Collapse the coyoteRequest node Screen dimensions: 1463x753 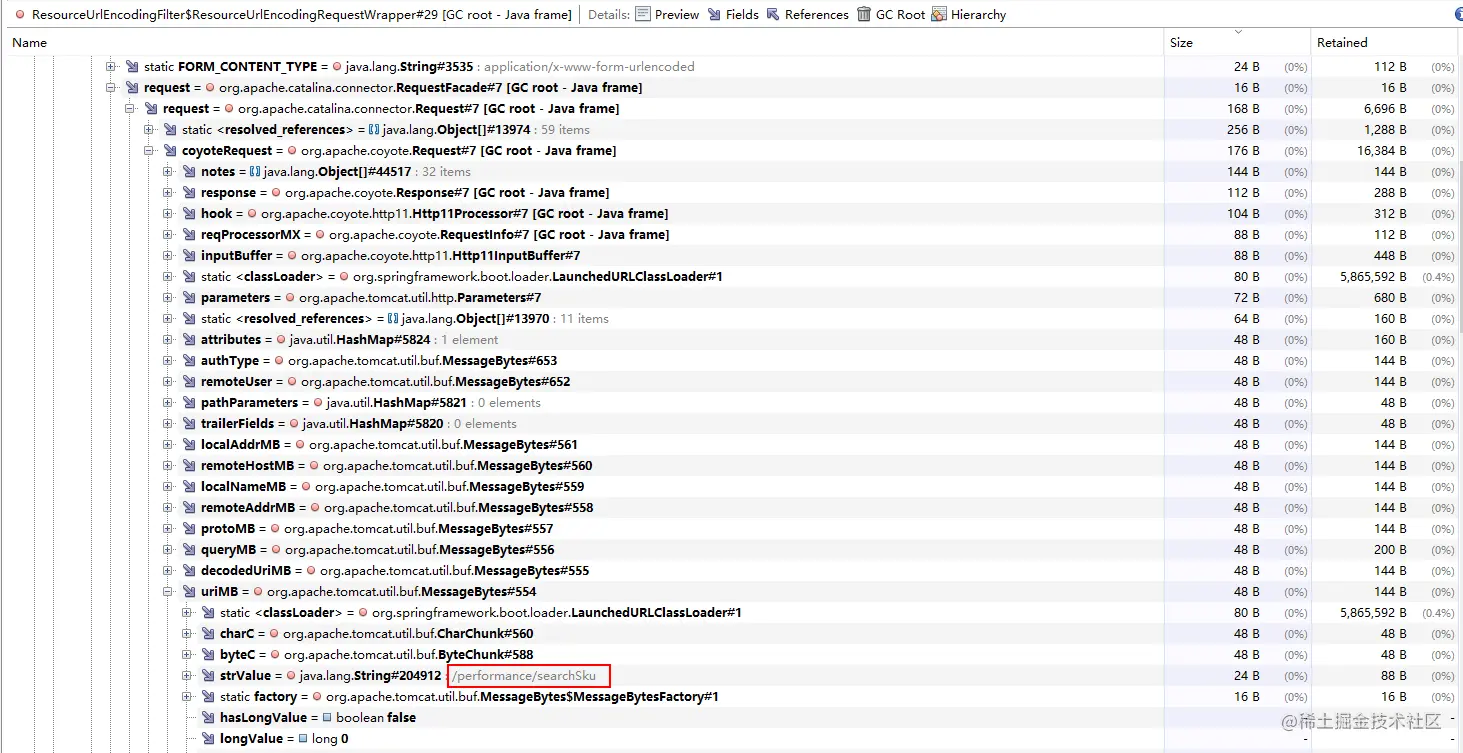(148, 151)
